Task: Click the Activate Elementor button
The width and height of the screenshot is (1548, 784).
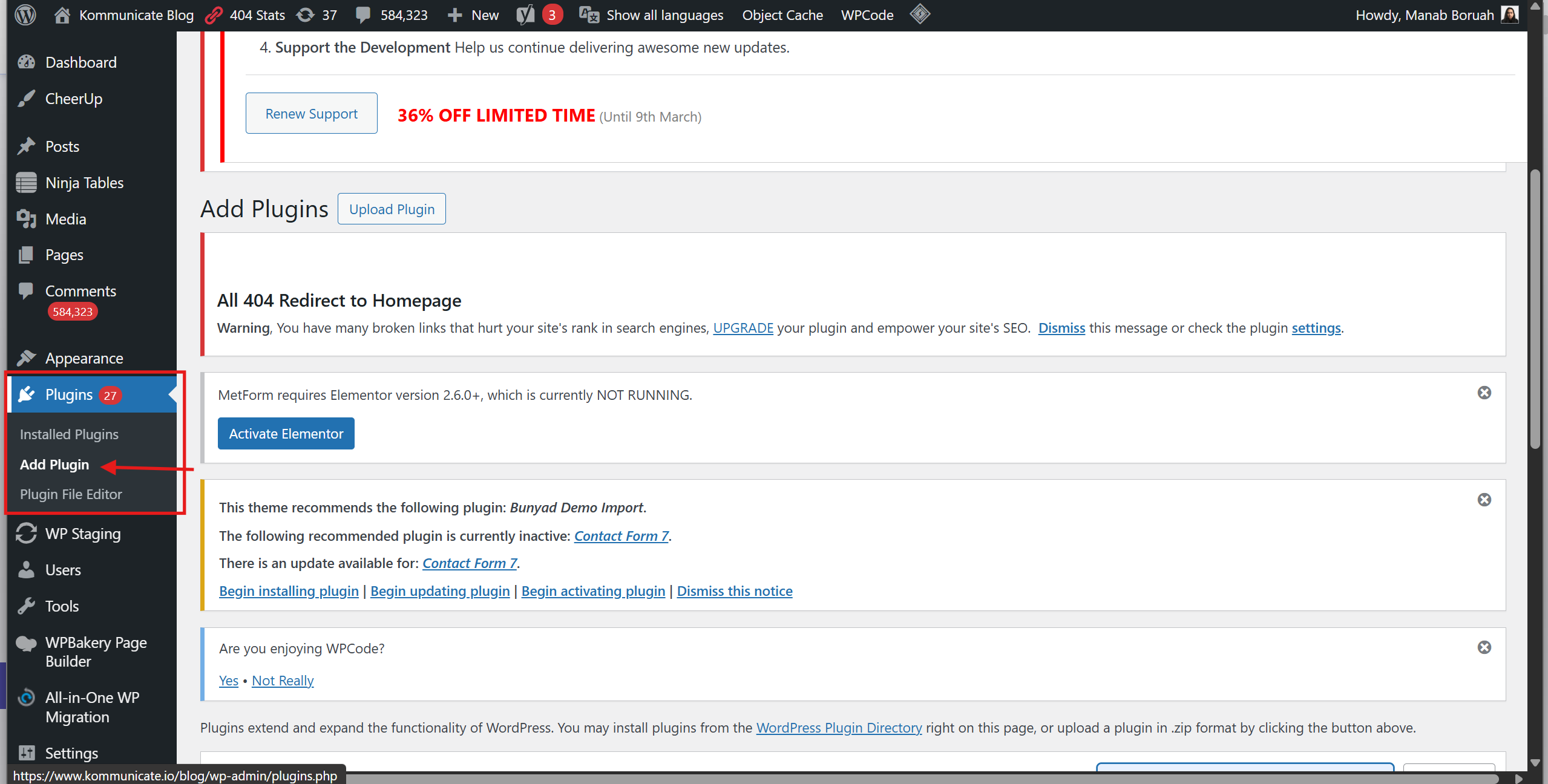Action: coord(286,433)
